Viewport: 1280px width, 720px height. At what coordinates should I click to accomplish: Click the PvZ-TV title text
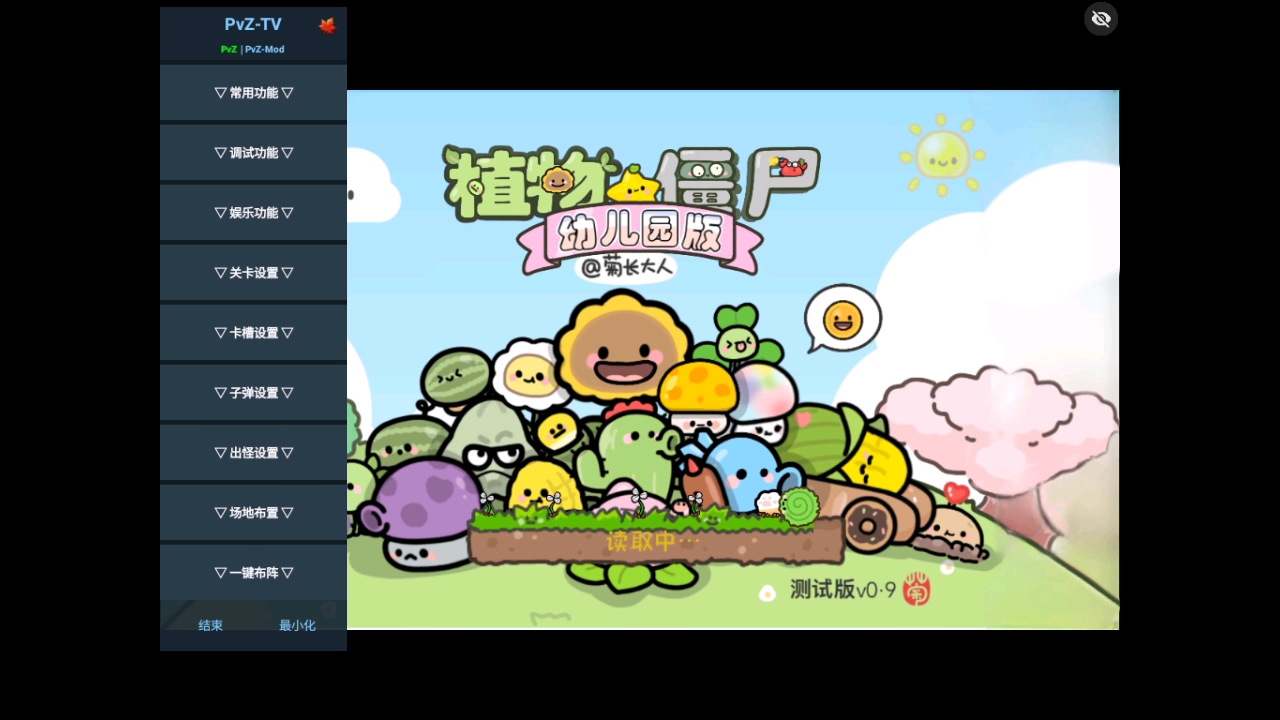(253, 25)
